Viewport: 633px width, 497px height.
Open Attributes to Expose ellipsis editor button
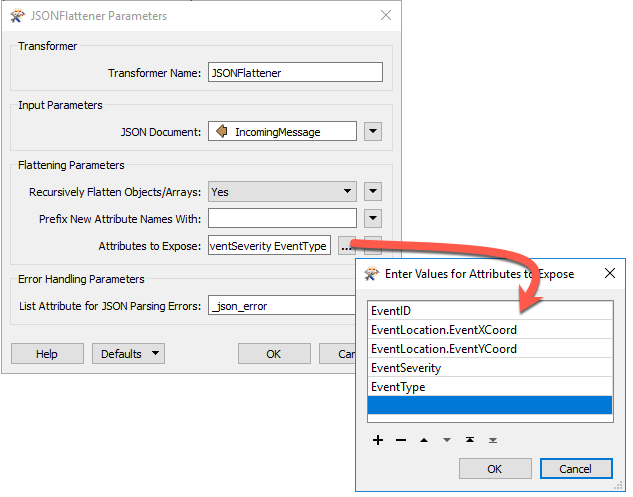tap(347, 246)
